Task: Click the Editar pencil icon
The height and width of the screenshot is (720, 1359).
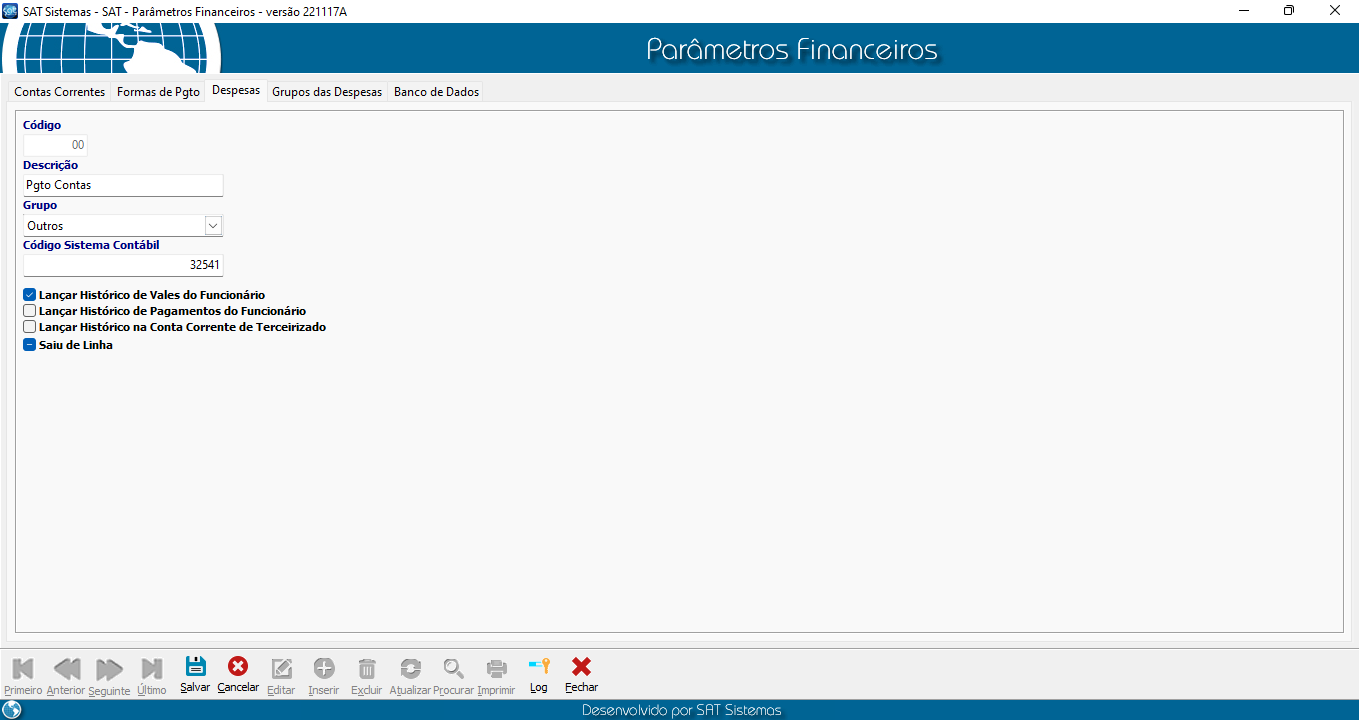Action: point(281,669)
